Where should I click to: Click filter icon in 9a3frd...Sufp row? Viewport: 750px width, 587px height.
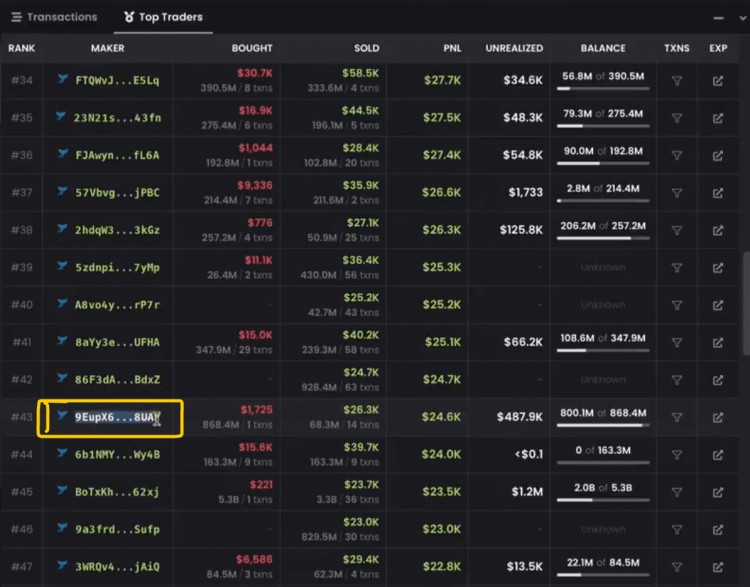(x=677, y=530)
